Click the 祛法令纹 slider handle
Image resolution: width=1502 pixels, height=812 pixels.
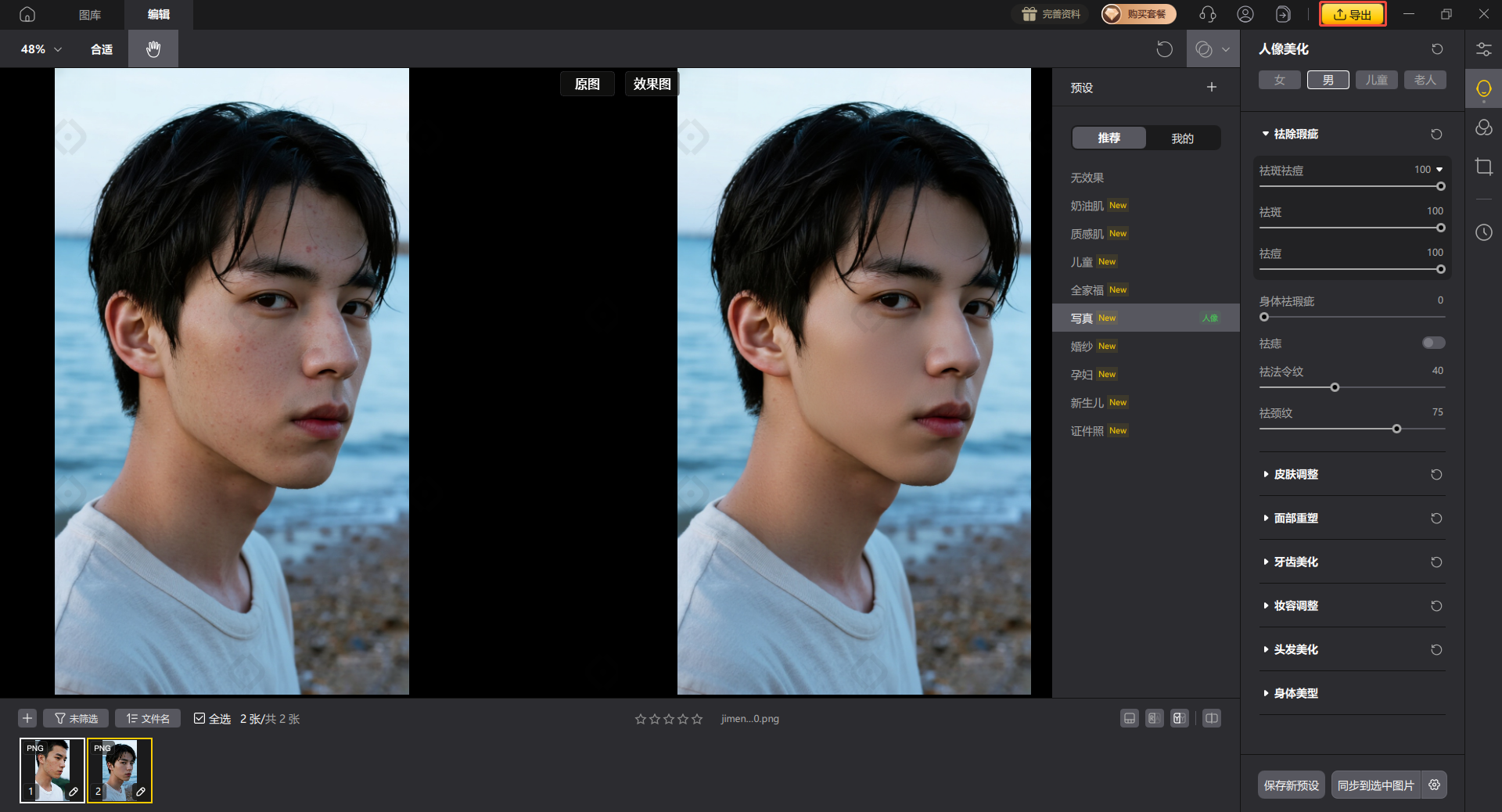(x=1335, y=387)
